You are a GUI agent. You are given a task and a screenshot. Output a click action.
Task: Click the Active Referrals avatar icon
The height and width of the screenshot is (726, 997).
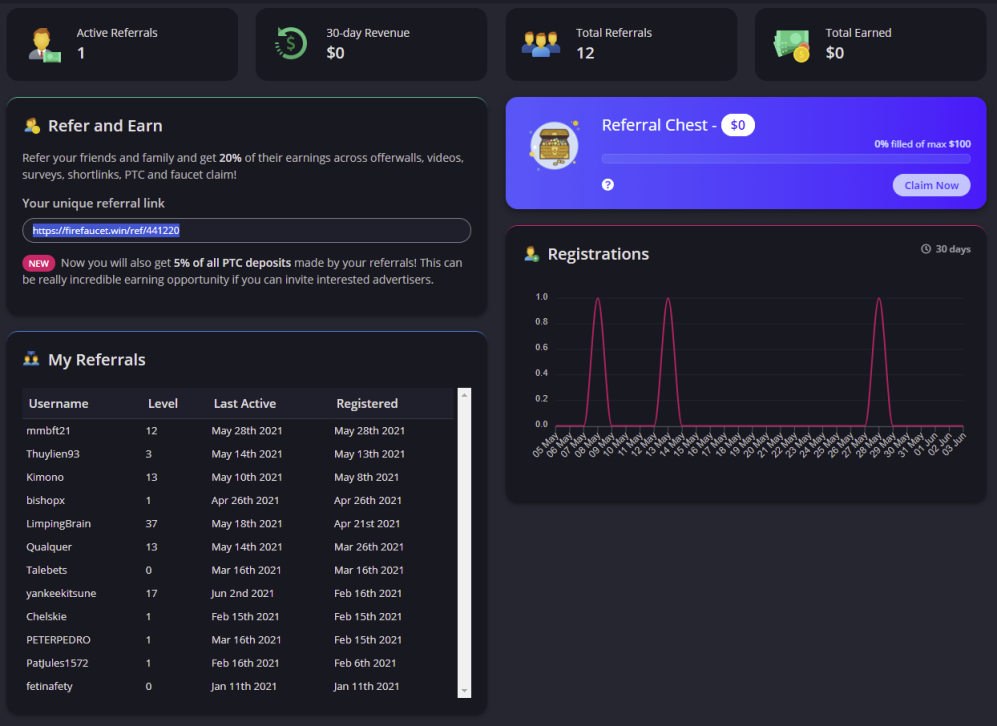[44, 43]
